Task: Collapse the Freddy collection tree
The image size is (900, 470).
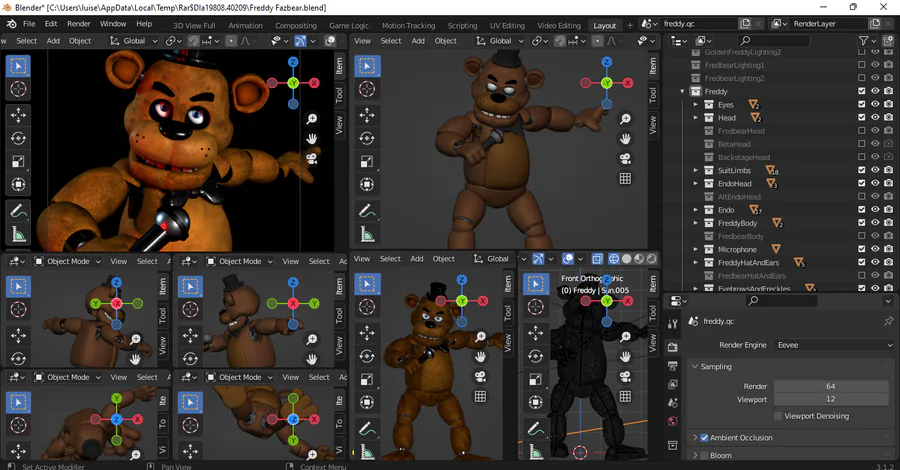Action: [x=682, y=91]
